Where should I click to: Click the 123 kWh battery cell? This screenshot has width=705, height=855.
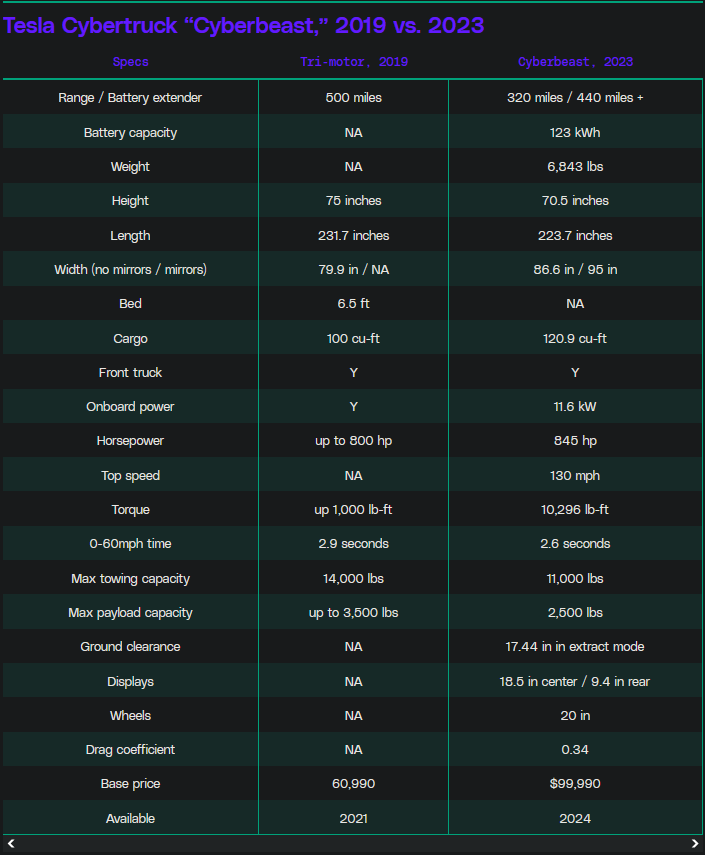575,132
